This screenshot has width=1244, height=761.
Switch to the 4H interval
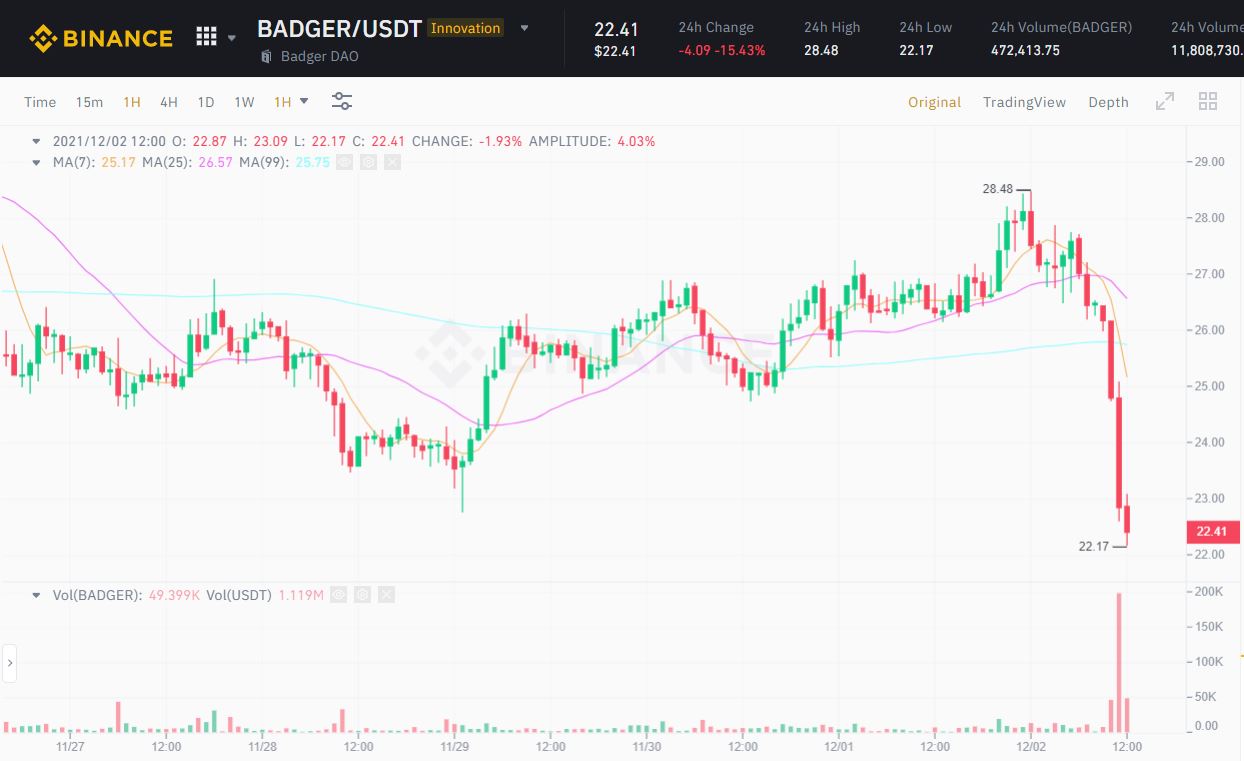(168, 102)
